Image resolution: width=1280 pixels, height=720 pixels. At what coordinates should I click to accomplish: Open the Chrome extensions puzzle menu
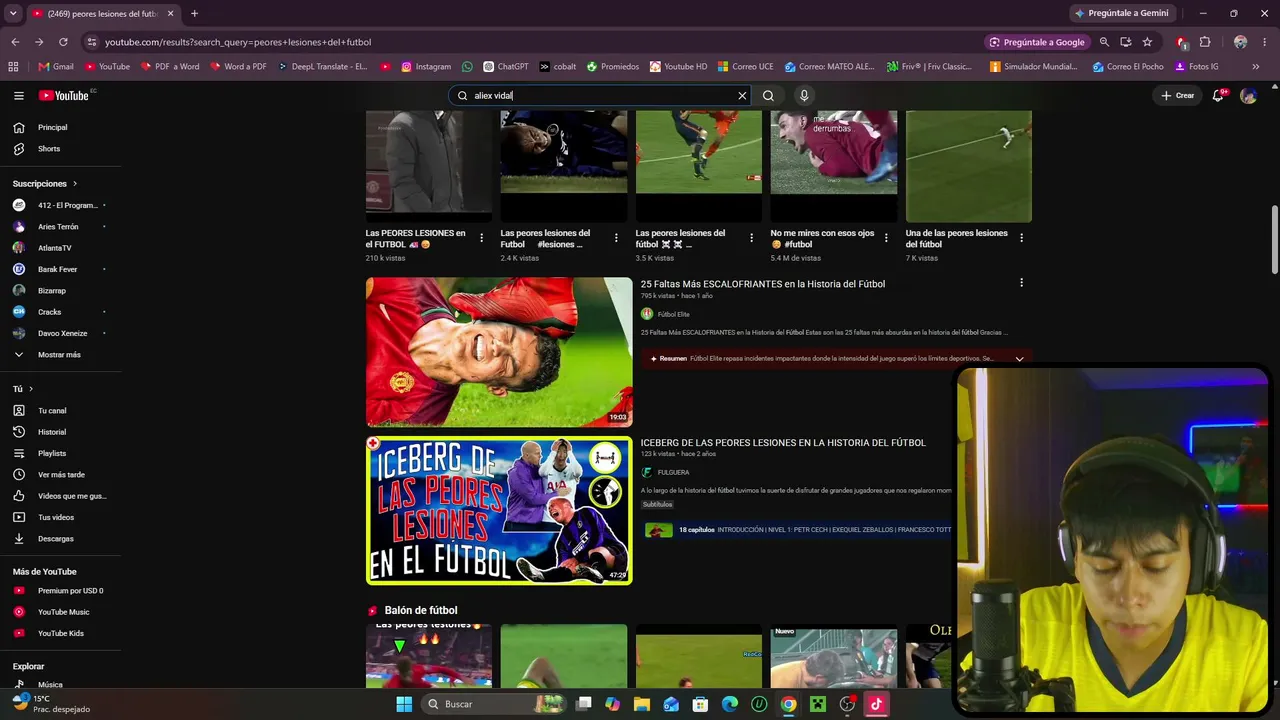[1205, 42]
